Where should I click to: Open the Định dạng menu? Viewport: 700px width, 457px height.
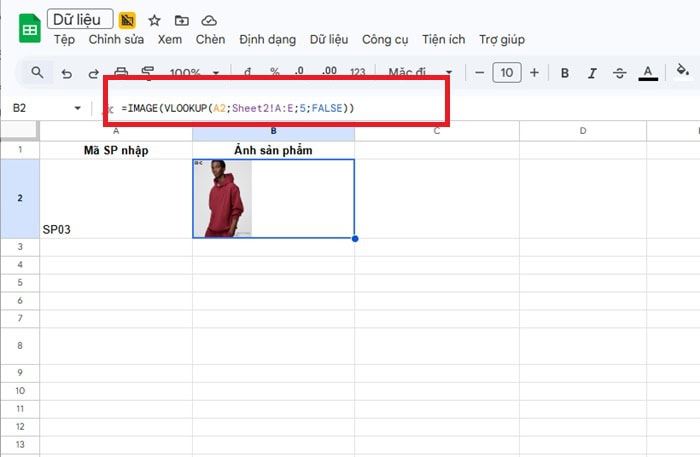click(267, 40)
